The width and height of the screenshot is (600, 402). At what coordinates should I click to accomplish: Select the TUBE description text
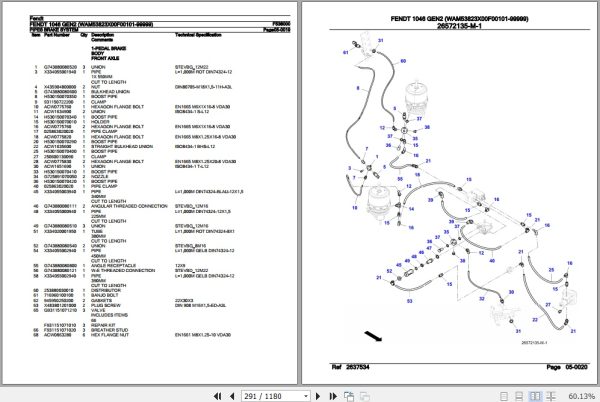point(96,231)
